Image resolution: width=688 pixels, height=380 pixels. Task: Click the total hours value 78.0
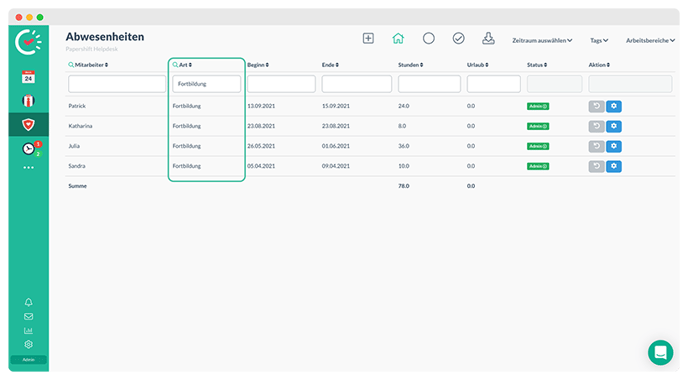(x=404, y=186)
